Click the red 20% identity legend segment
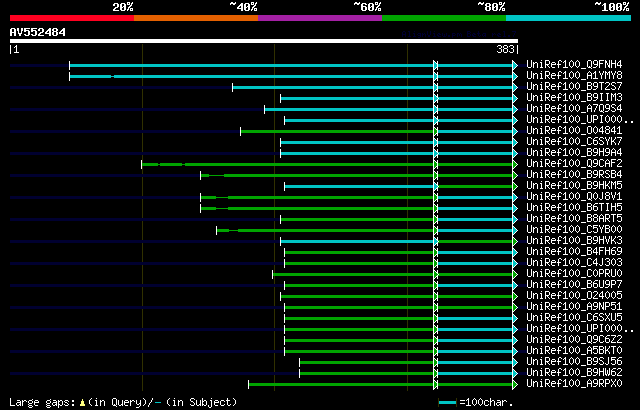Screen dimensions: 640x410 point(72,18)
